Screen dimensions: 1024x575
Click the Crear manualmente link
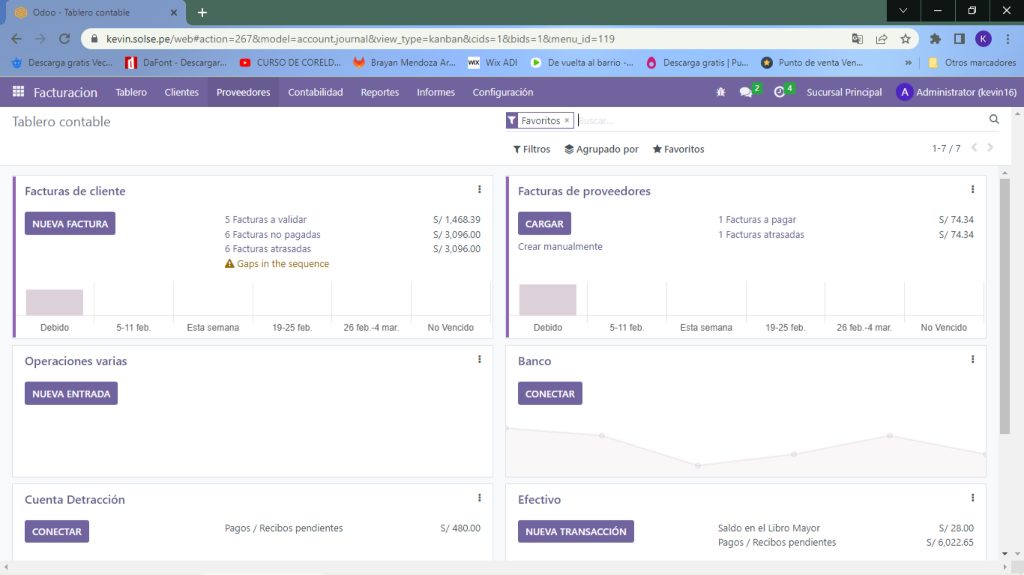point(560,247)
